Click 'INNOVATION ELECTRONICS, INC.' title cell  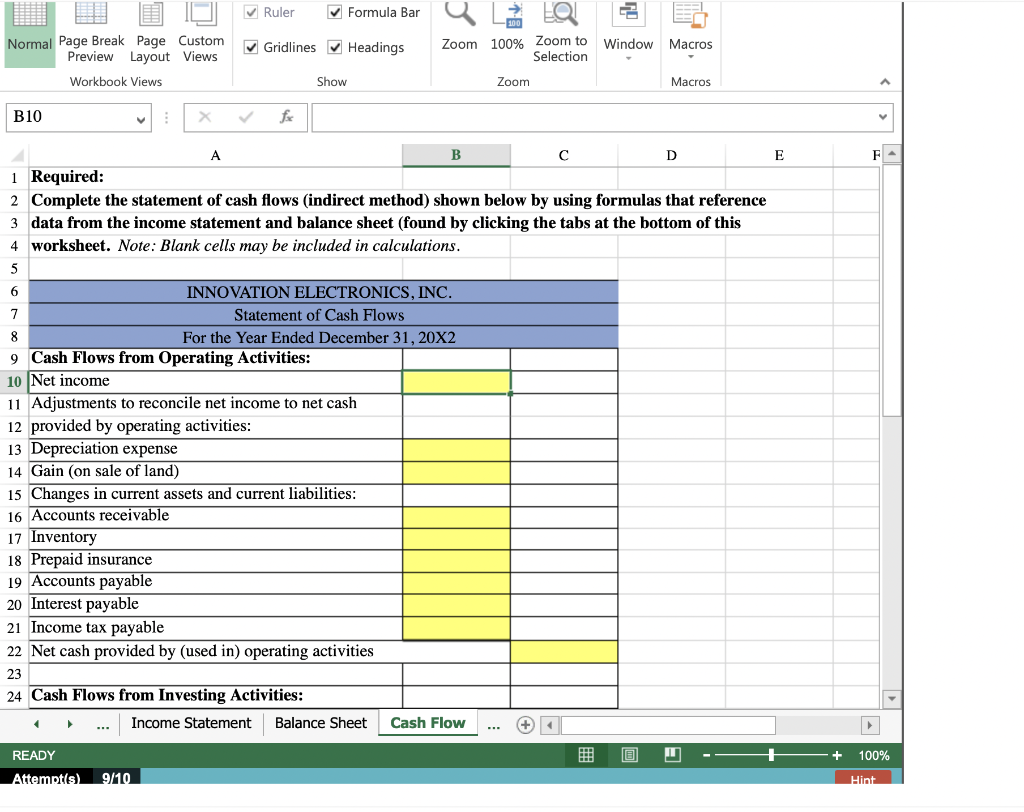pyautogui.click(x=323, y=292)
